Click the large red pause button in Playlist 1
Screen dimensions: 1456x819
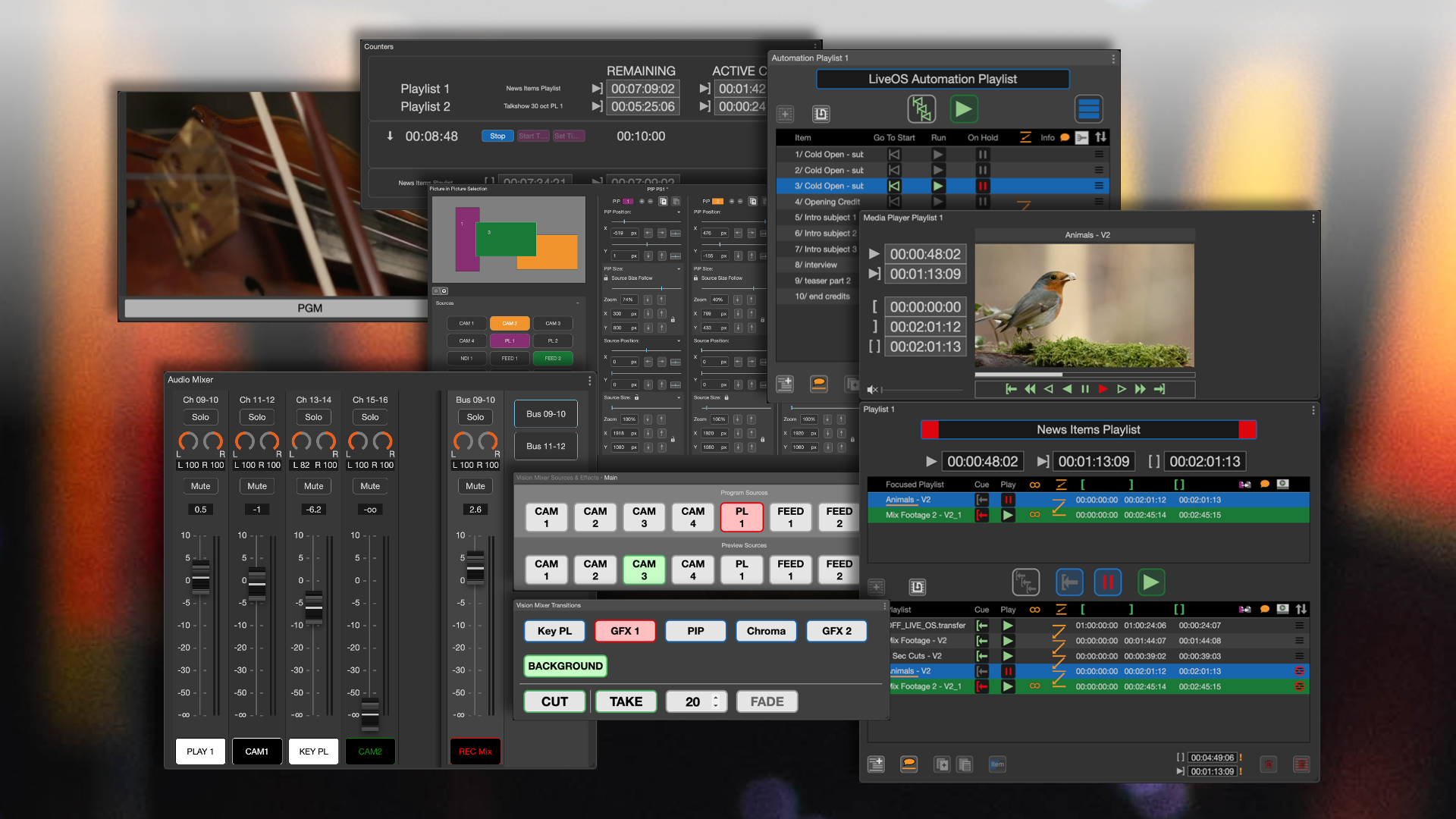(x=1108, y=582)
